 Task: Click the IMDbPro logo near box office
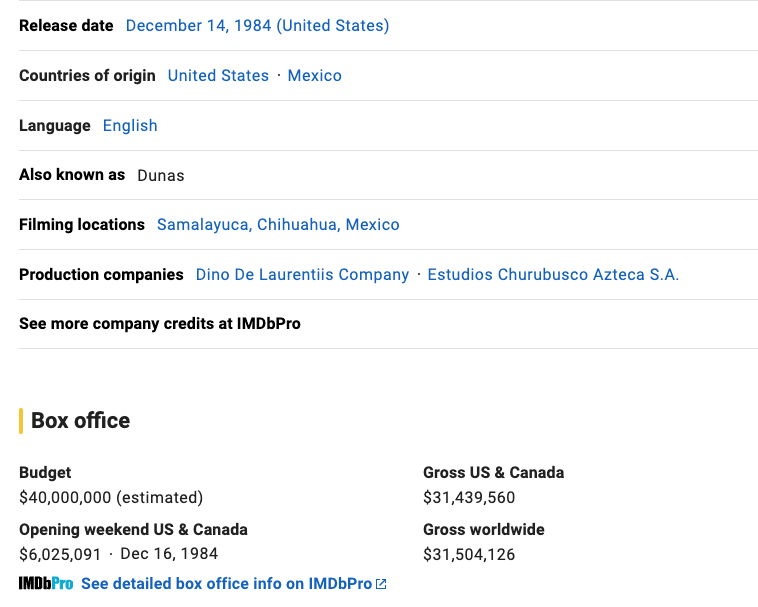(46, 584)
